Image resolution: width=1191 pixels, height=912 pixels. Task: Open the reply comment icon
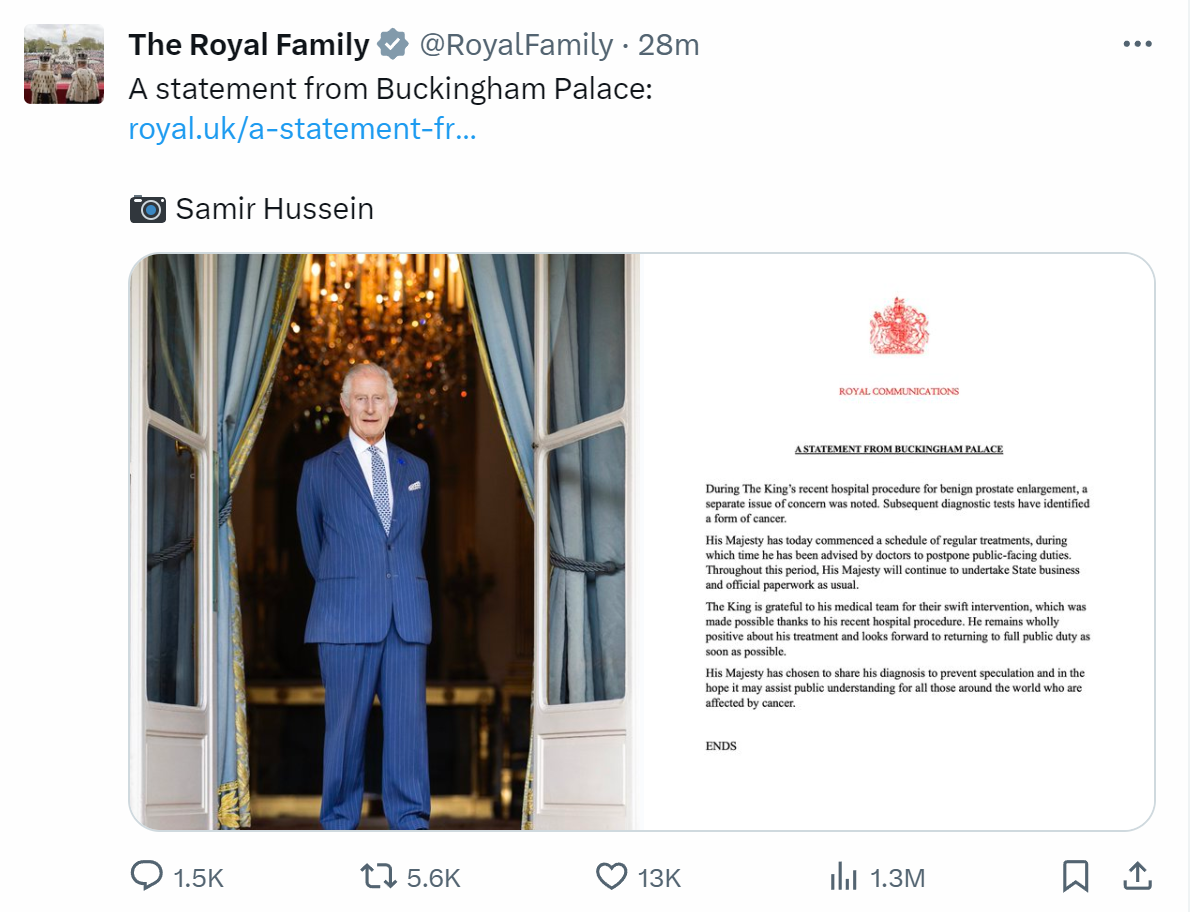[147, 876]
